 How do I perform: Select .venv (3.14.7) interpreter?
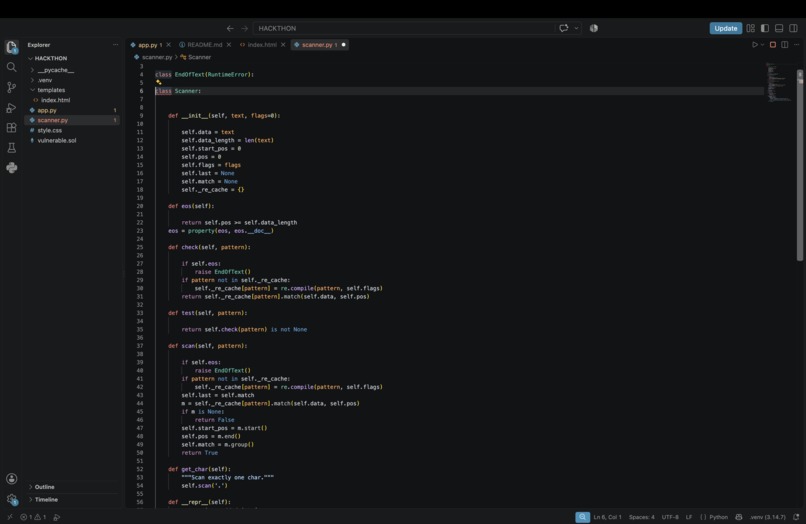pyautogui.click(x=767, y=517)
